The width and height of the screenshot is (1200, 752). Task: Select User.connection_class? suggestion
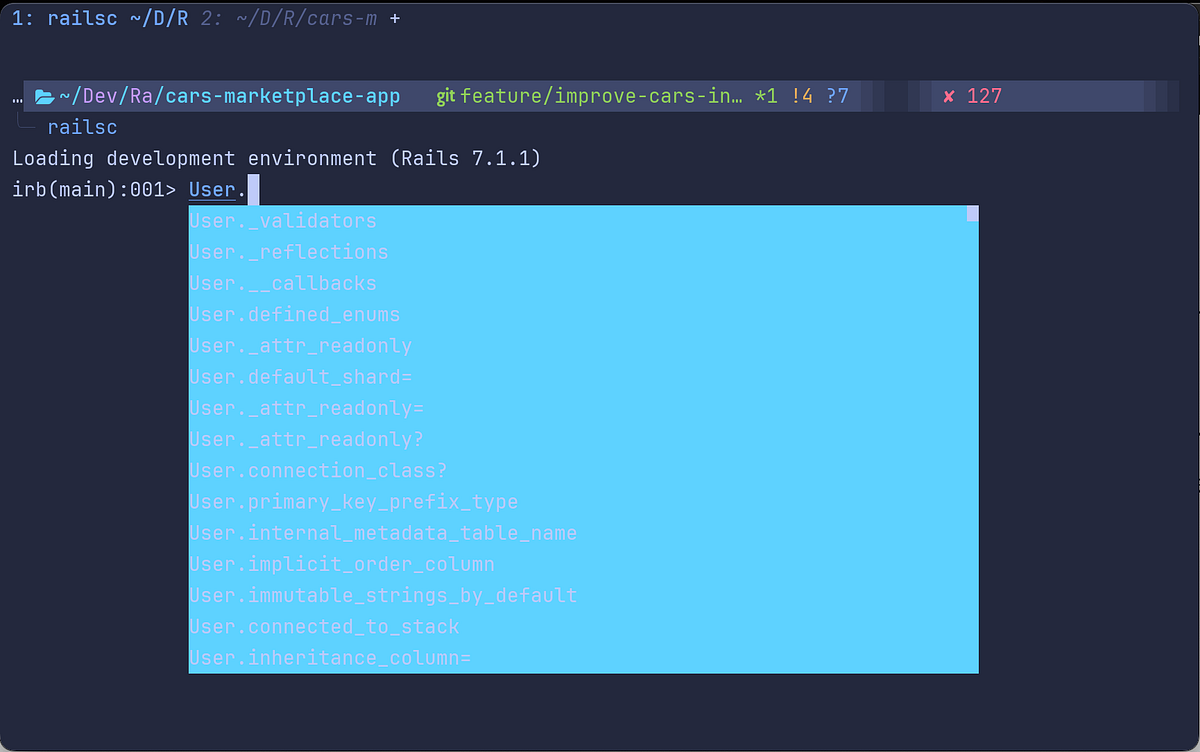point(318,470)
